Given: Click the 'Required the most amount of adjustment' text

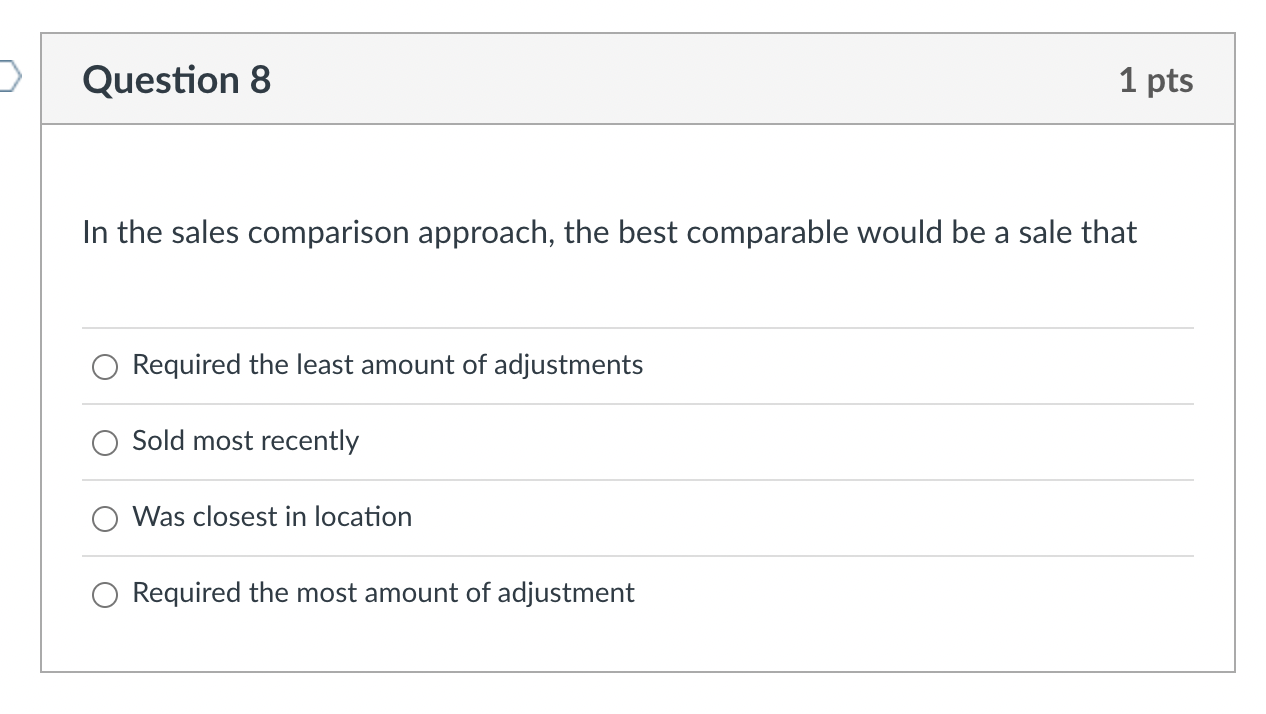Looking at the screenshot, I should coord(383,592).
